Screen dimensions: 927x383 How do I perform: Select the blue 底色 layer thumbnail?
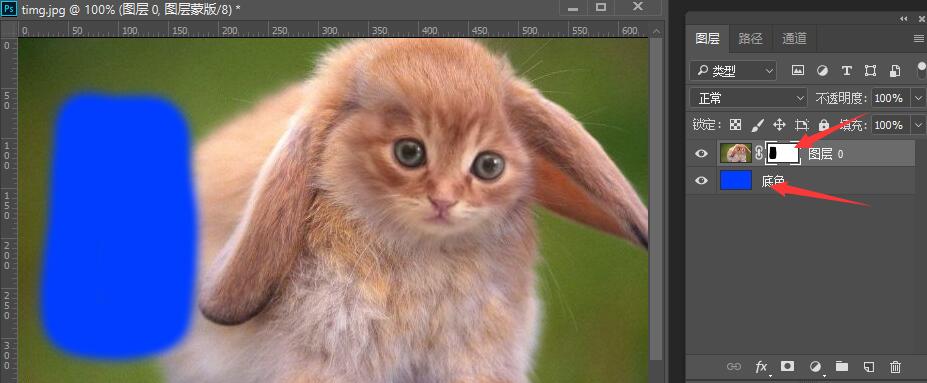tap(736, 180)
